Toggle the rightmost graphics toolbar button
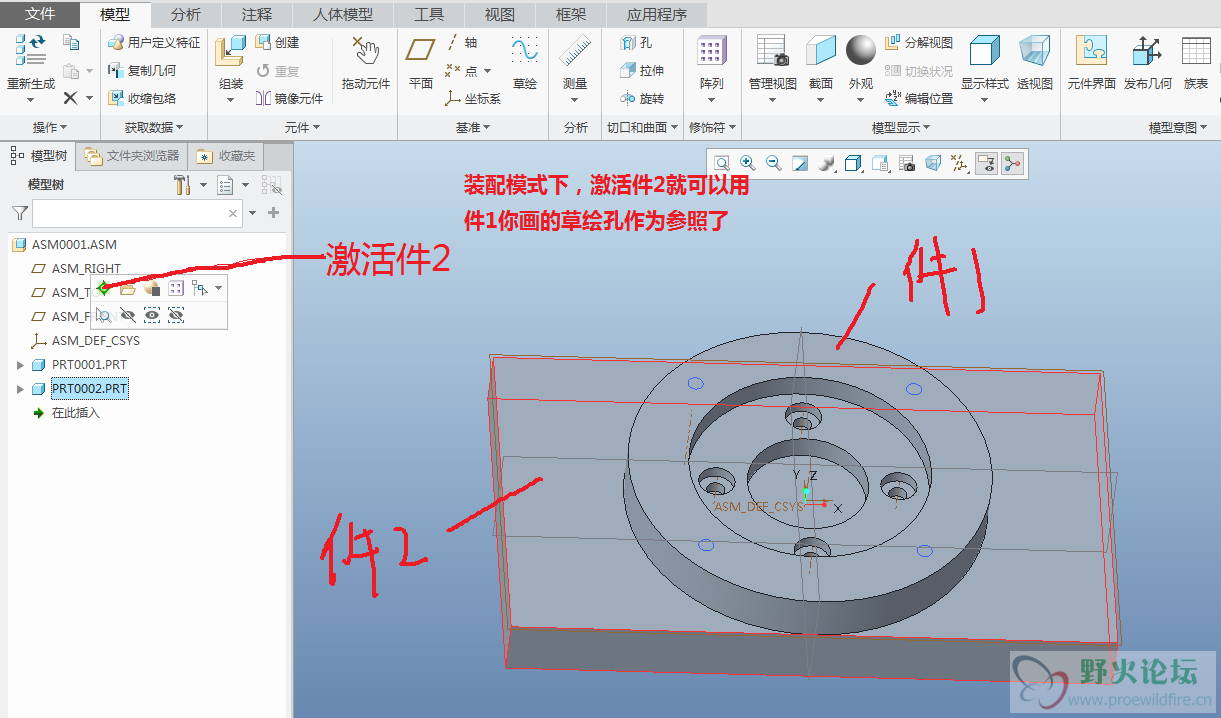 point(1013,163)
